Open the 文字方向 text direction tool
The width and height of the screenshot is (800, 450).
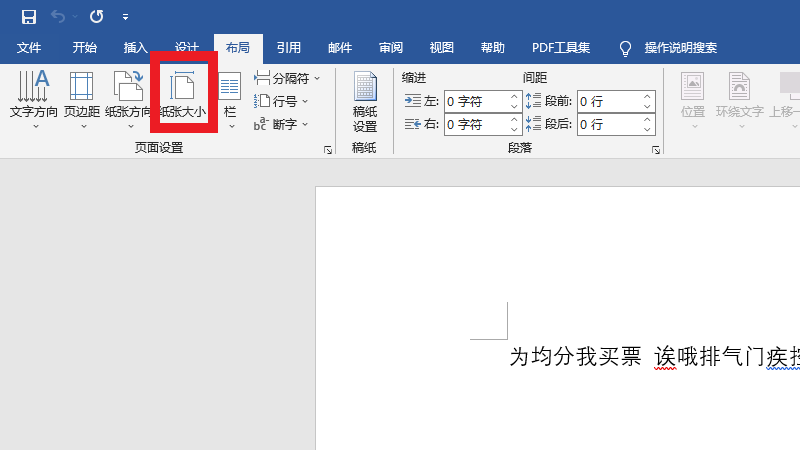click(x=34, y=100)
